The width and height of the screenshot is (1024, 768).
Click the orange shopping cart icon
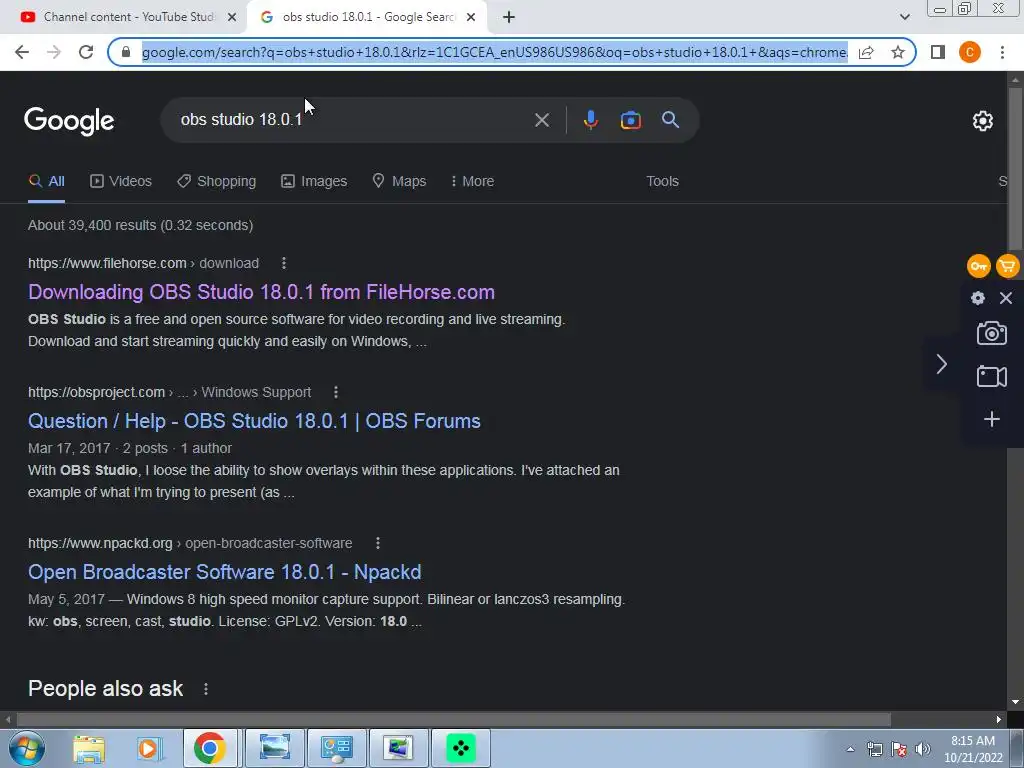1008,266
